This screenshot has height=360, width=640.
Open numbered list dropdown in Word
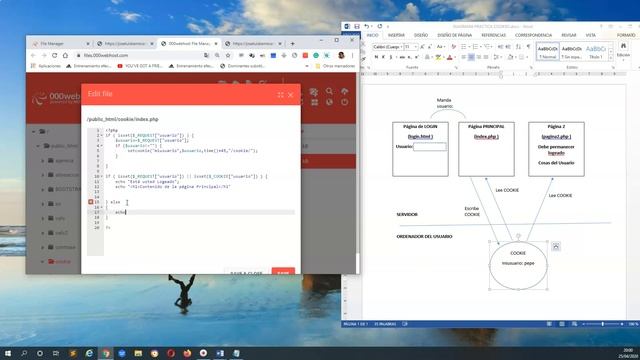click(480, 47)
